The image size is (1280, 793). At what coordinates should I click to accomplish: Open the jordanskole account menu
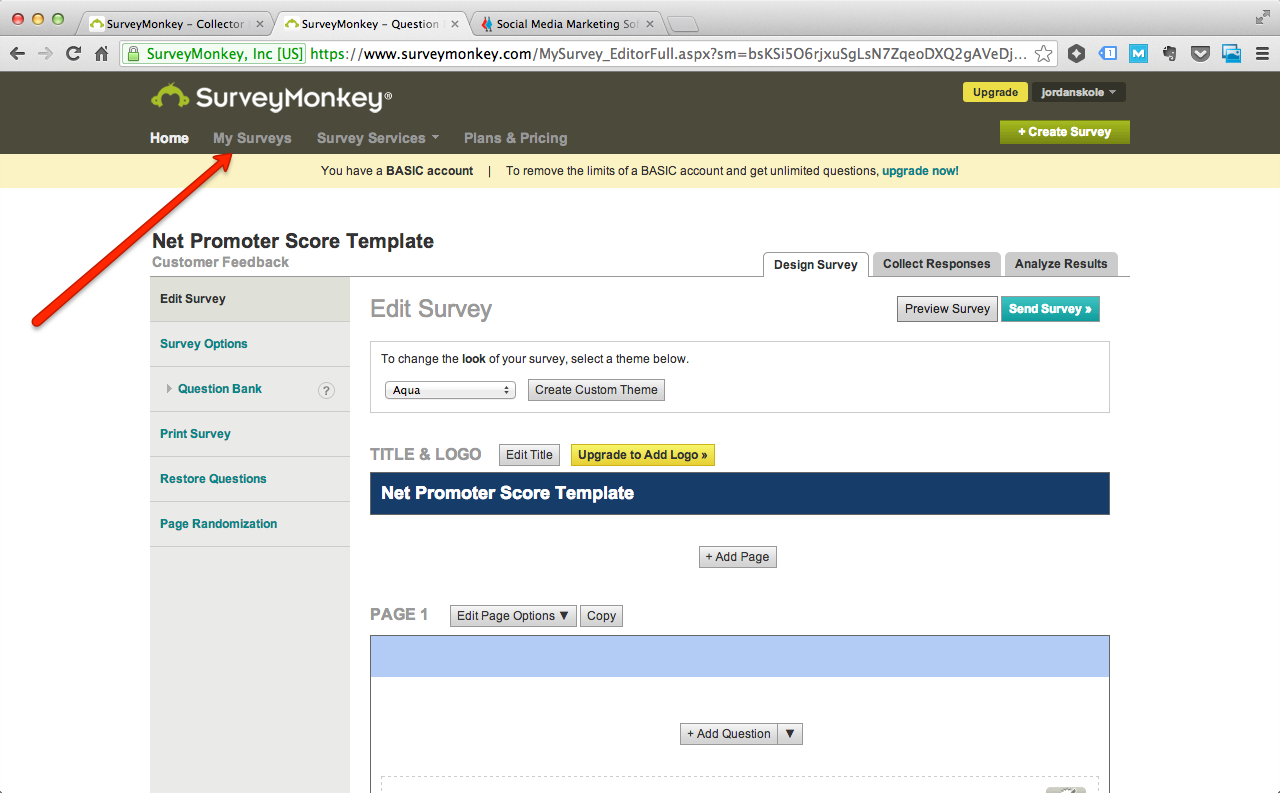tap(1078, 92)
